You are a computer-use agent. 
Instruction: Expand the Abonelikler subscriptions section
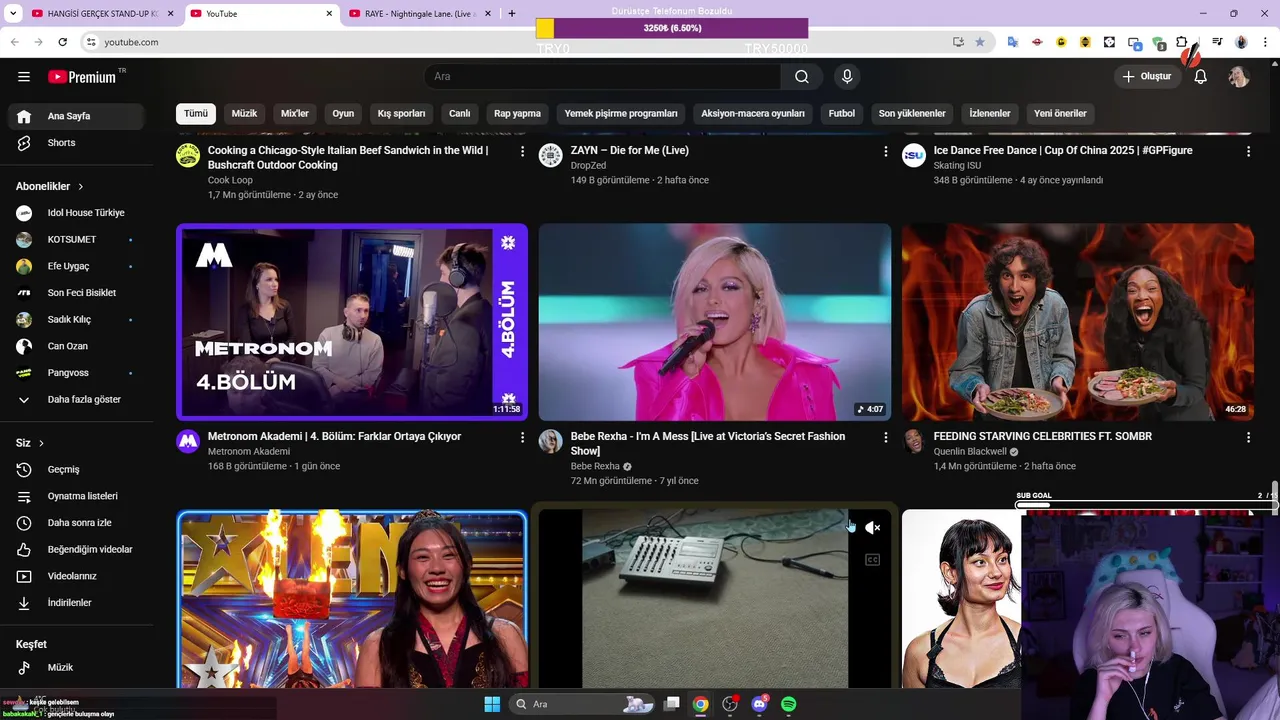[50, 186]
